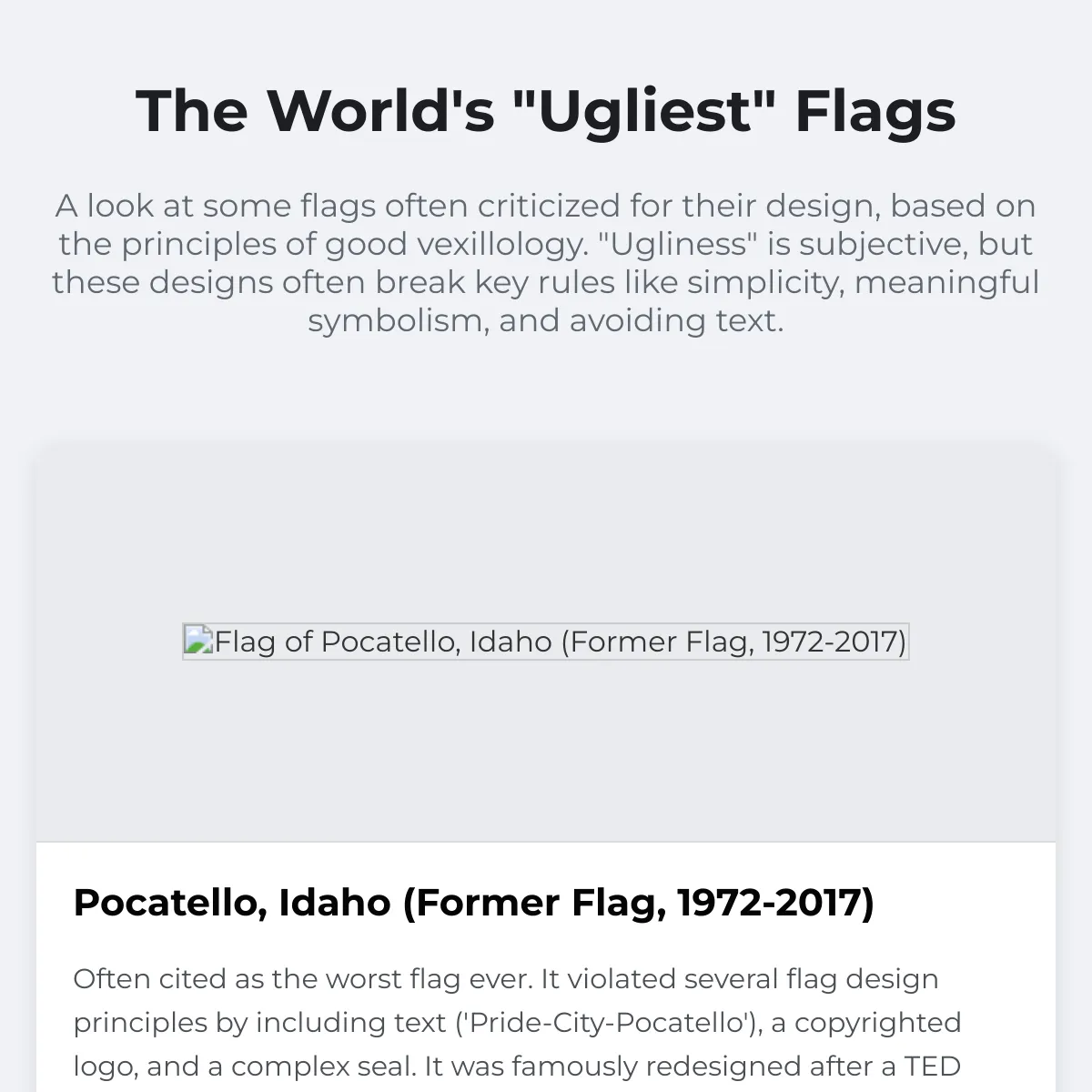1092x1092 pixels.
Task: Click the 'Pride-City-Pocatello' quoted text
Action: [x=608, y=1024]
